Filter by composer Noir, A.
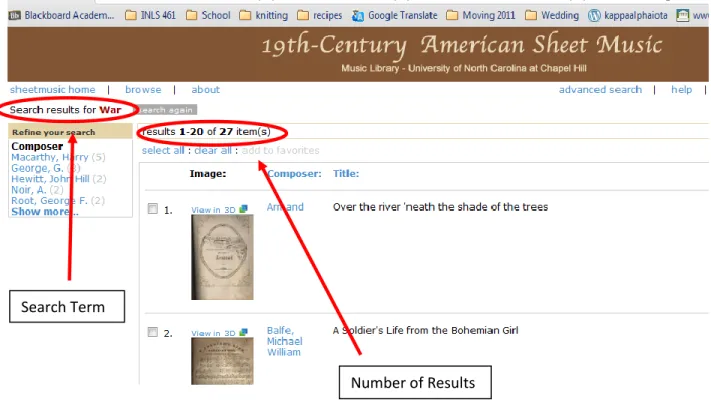This screenshot has width=711, height=408. (29, 190)
